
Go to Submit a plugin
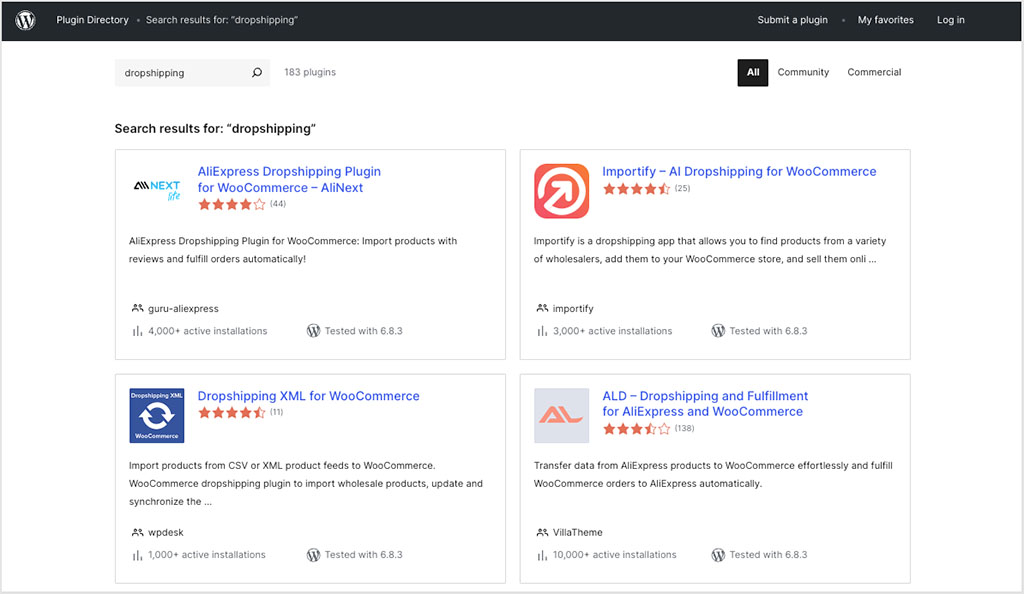point(792,20)
